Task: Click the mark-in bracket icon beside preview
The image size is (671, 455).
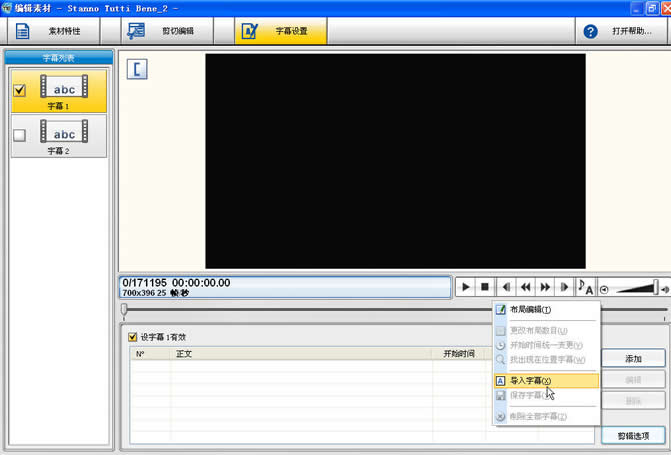Action: click(137, 69)
